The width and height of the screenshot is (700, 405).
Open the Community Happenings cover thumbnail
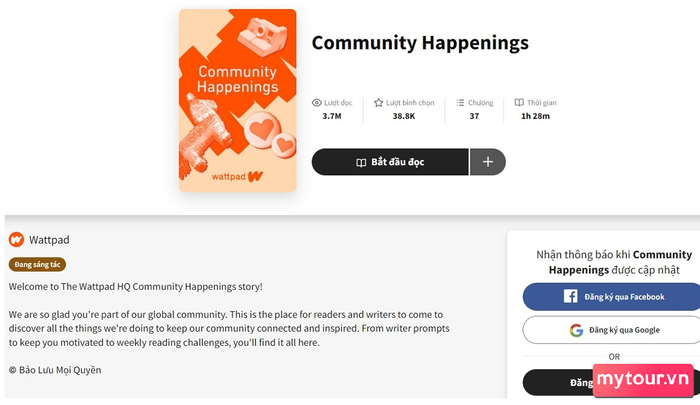pos(238,100)
